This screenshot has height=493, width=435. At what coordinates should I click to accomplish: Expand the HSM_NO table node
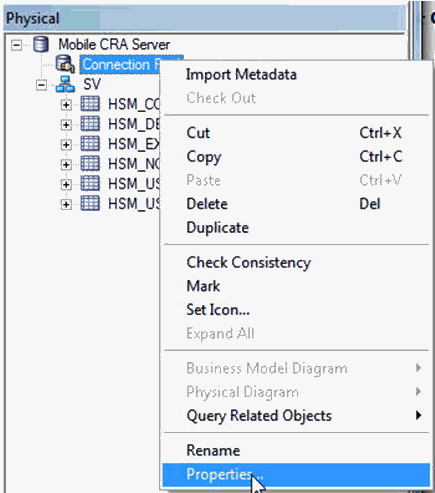pyautogui.click(x=66, y=164)
